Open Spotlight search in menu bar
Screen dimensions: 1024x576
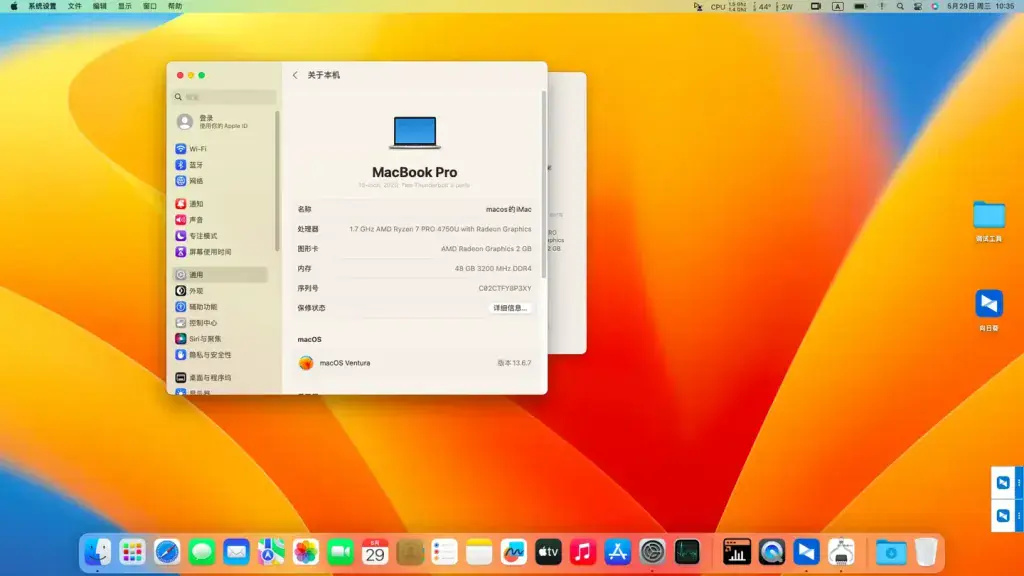900,6
